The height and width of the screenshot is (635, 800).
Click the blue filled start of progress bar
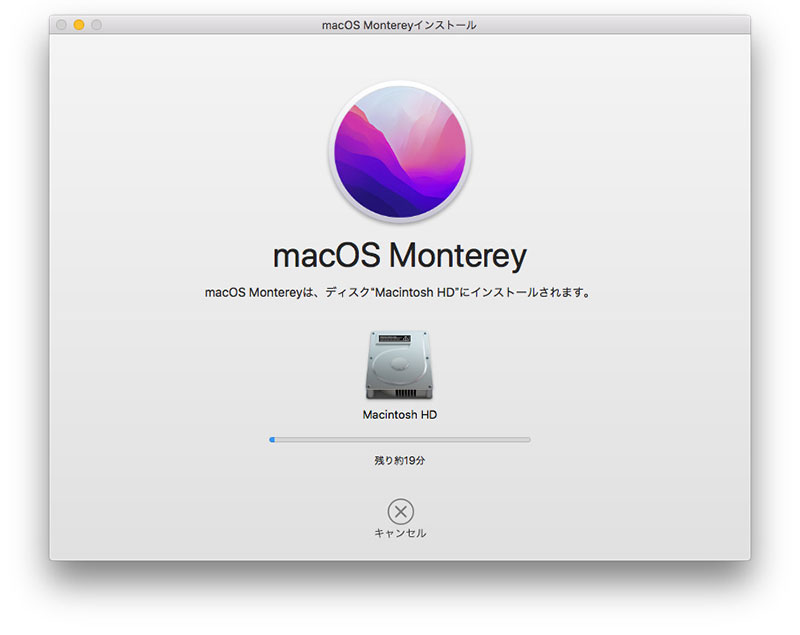pos(272,439)
